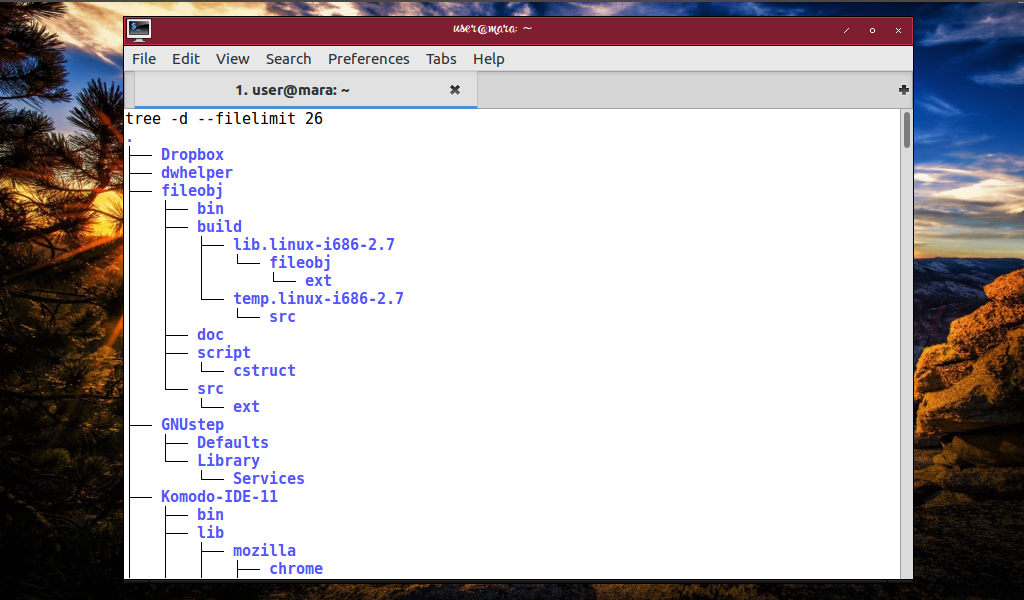Image resolution: width=1024 pixels, height=600 pixels.
Task: Close the terminal window
Action: point(899,30)
